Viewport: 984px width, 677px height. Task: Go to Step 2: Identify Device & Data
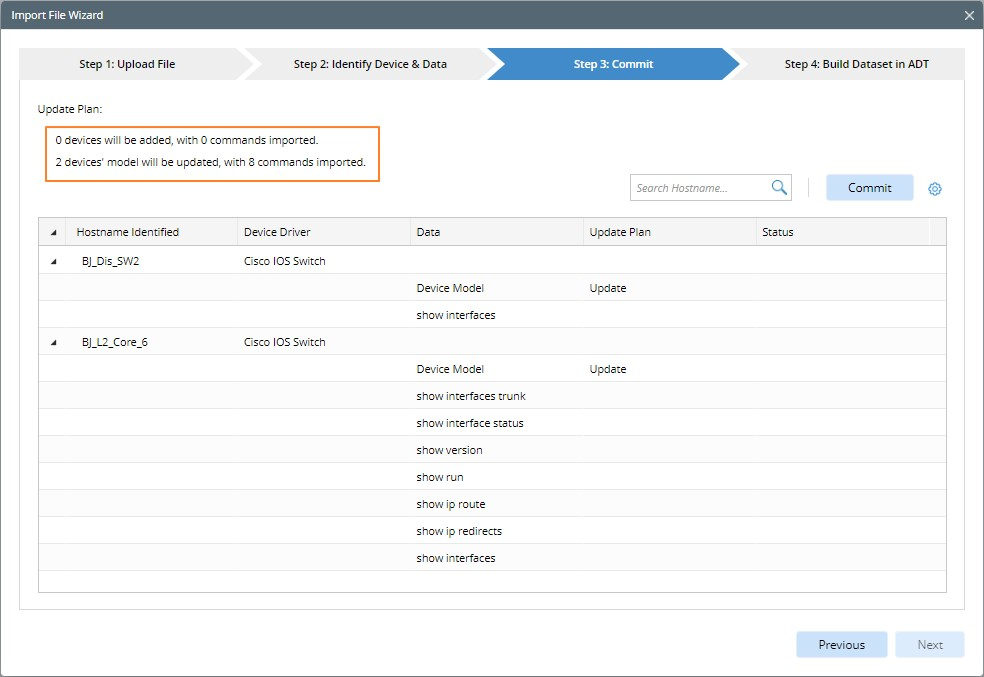coord(370,64)
